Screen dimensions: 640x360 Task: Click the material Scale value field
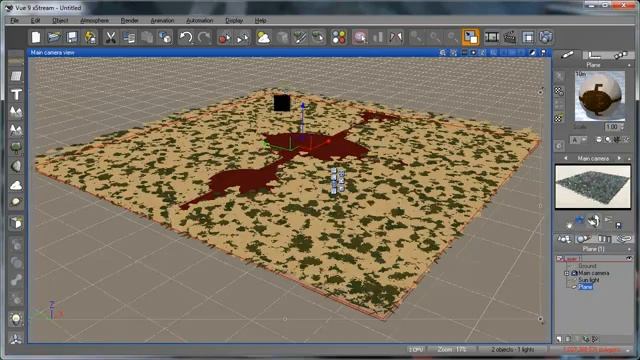[611, 127]
